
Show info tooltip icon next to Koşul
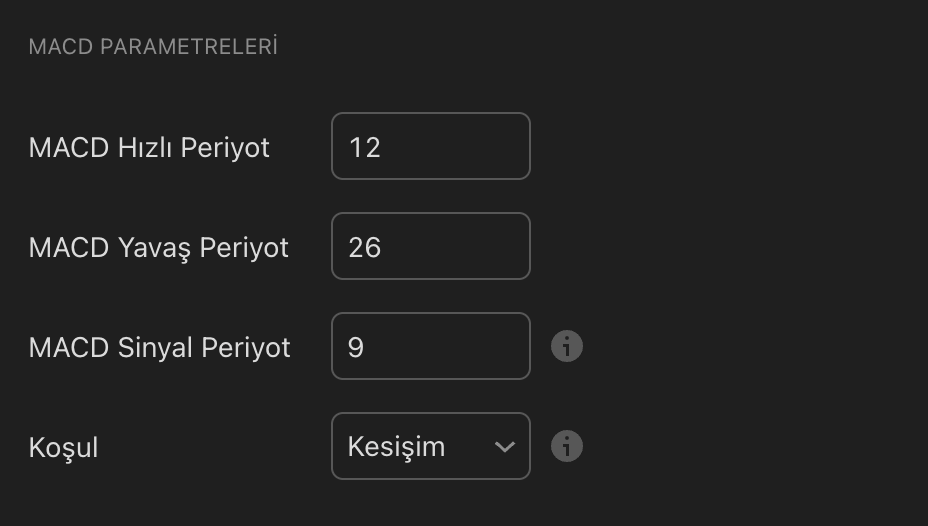pyautogui.click(x=567, y=446)
